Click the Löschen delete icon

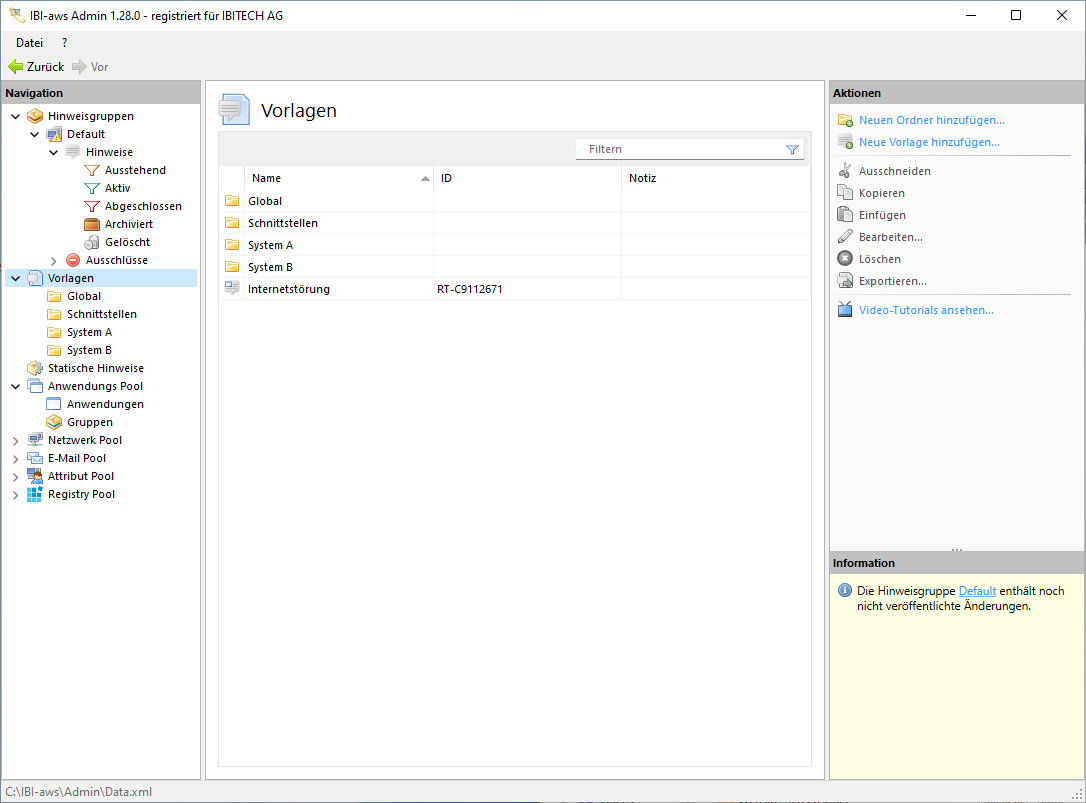[x=845, y=259]
